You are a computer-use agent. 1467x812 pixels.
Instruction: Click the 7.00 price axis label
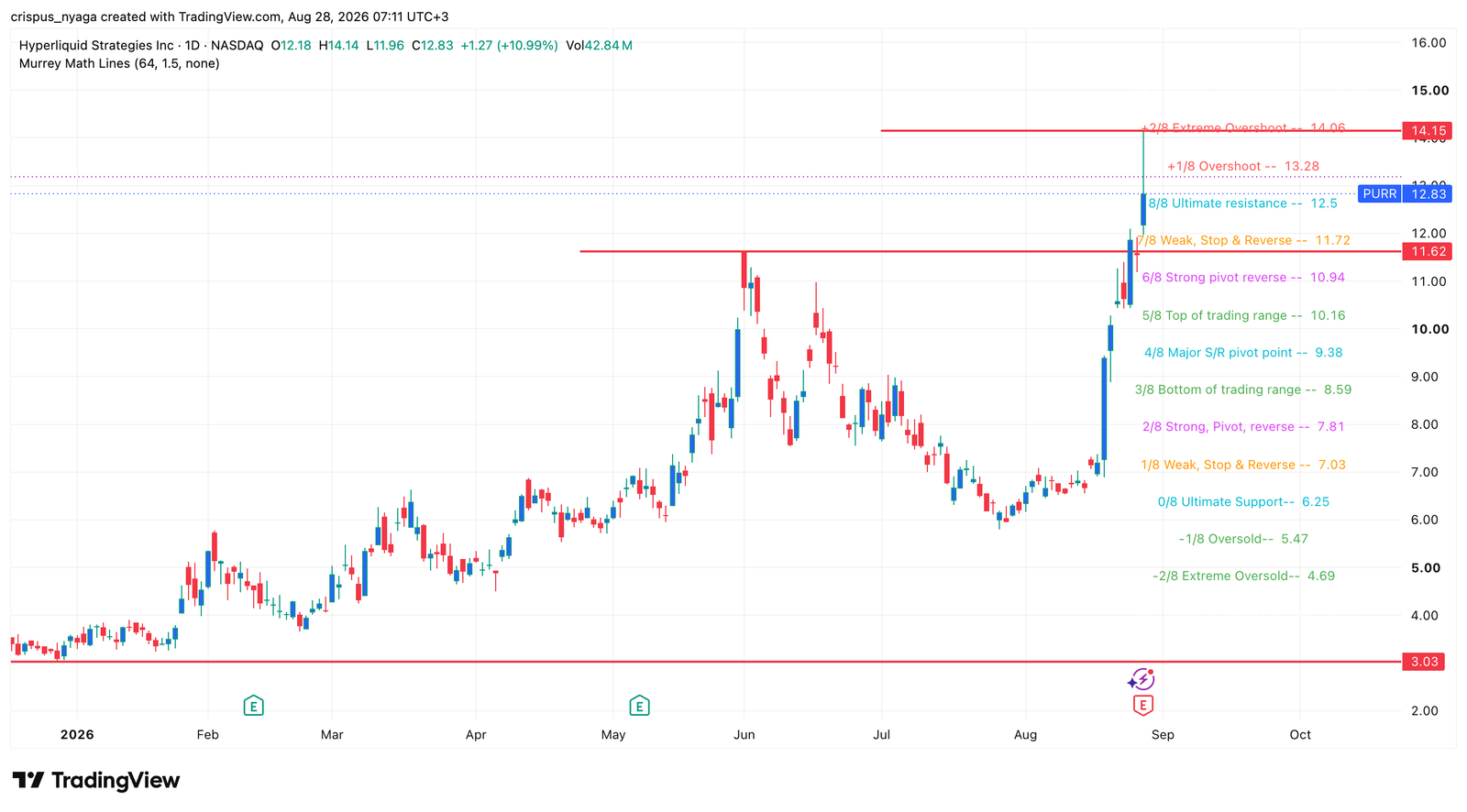click(x=1424, y=472)
